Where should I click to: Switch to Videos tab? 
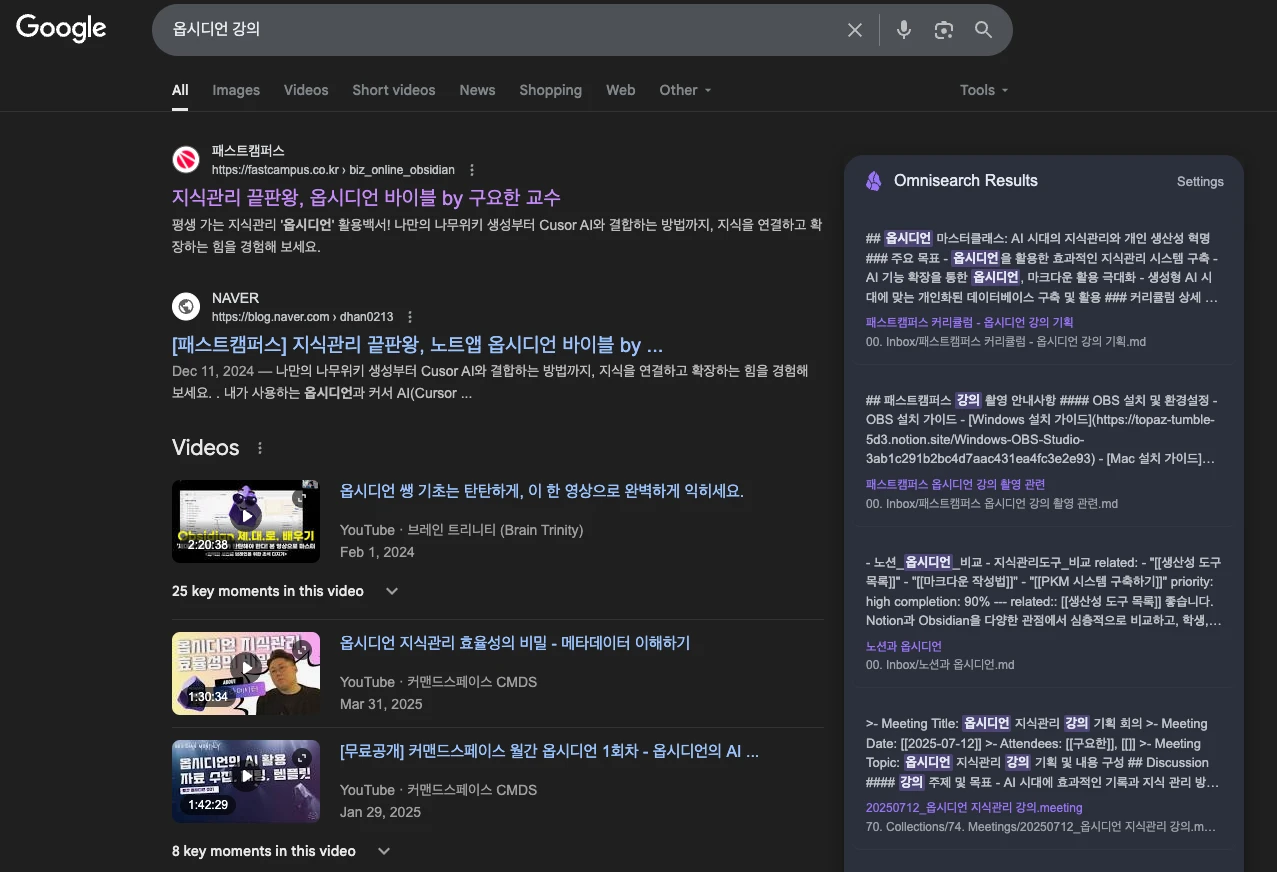(306, 90)
